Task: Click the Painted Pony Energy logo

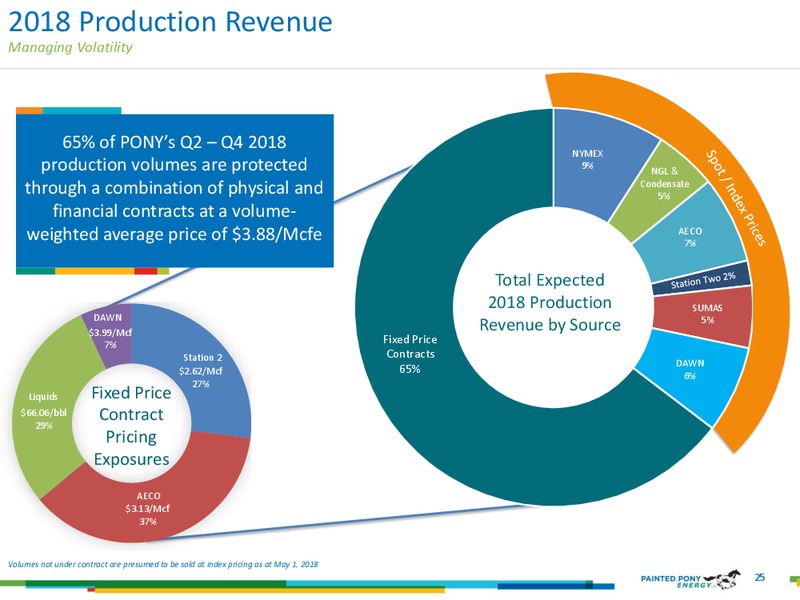Action: tap(690, 579)
